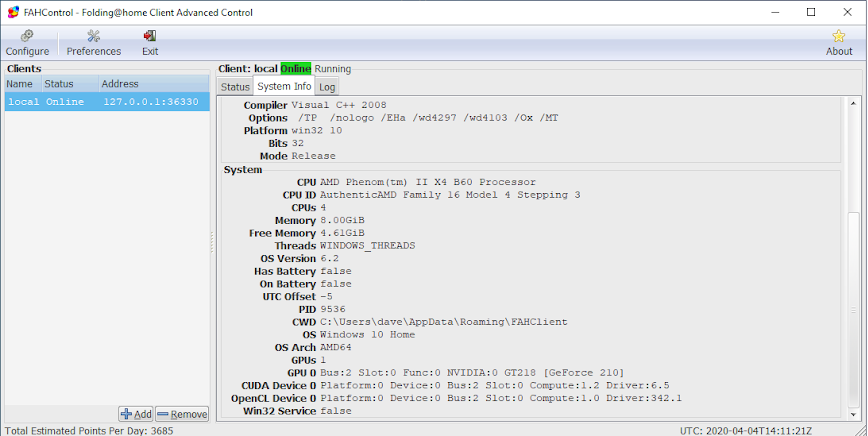Click the Memory value 8.00GiB
The height and width of the screenshot is (436, 868).
click(x=342, y=220)
